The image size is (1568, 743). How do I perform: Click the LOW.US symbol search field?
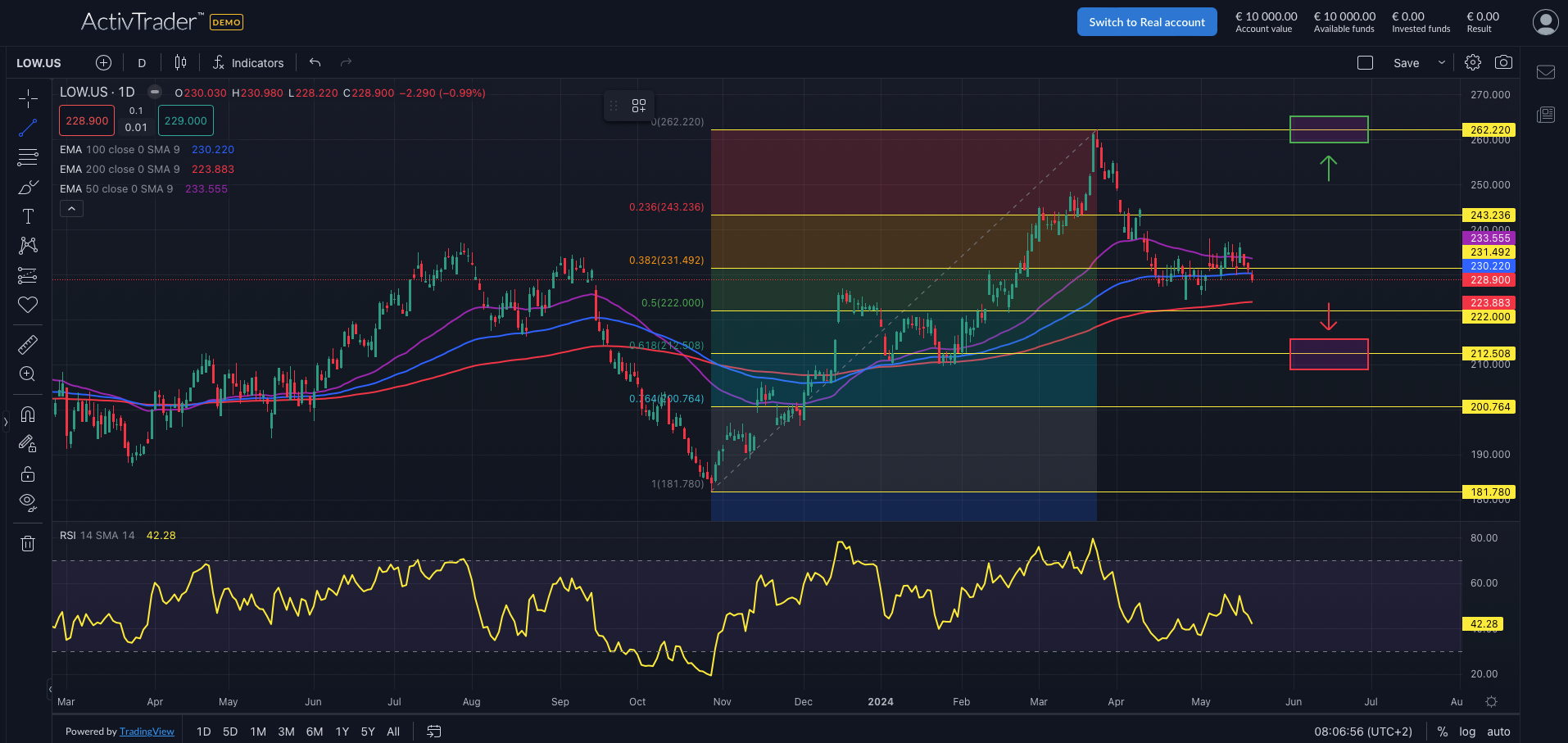(39, 63)
